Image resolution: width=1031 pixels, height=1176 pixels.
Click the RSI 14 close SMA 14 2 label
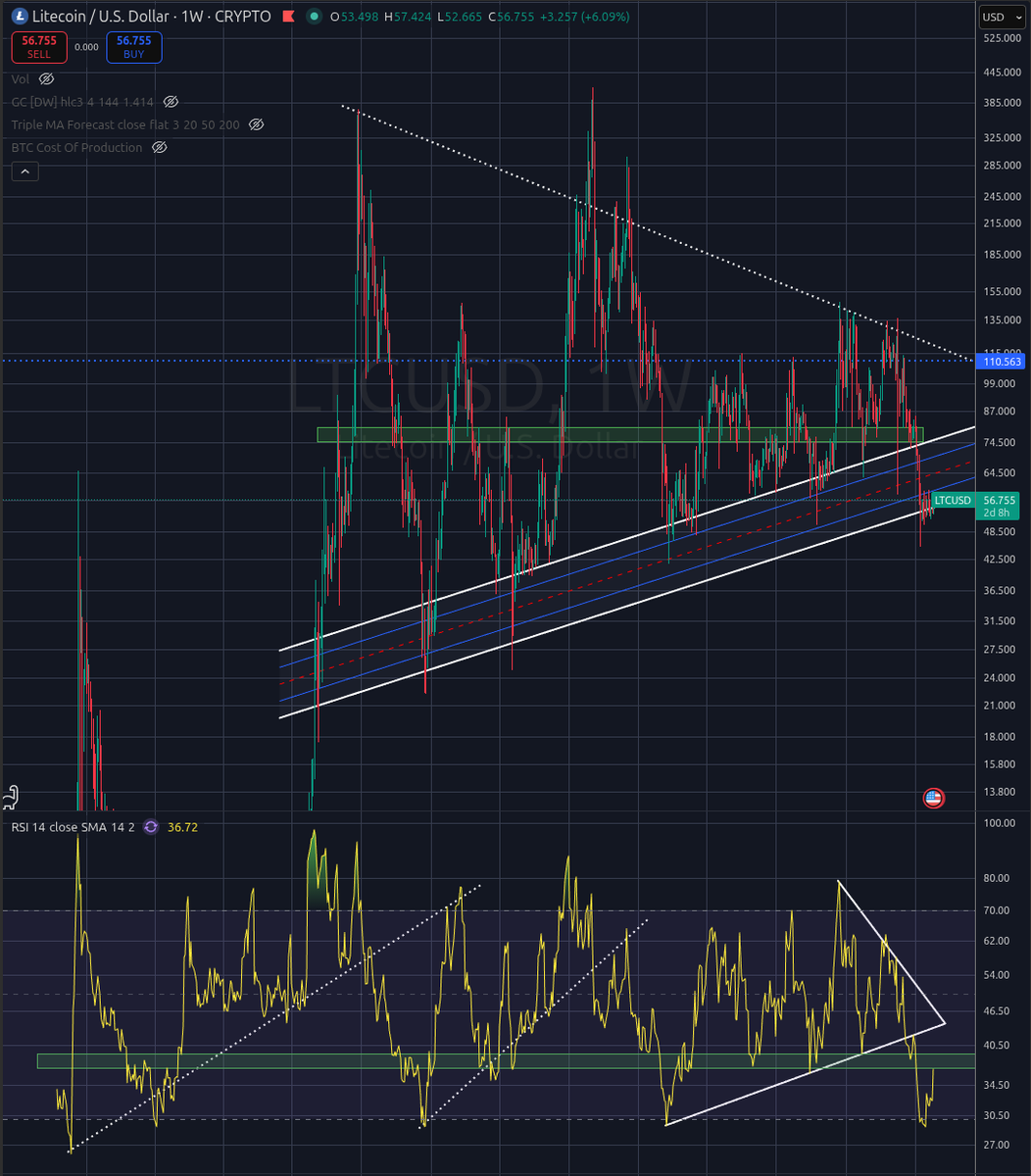pos(74,827)
